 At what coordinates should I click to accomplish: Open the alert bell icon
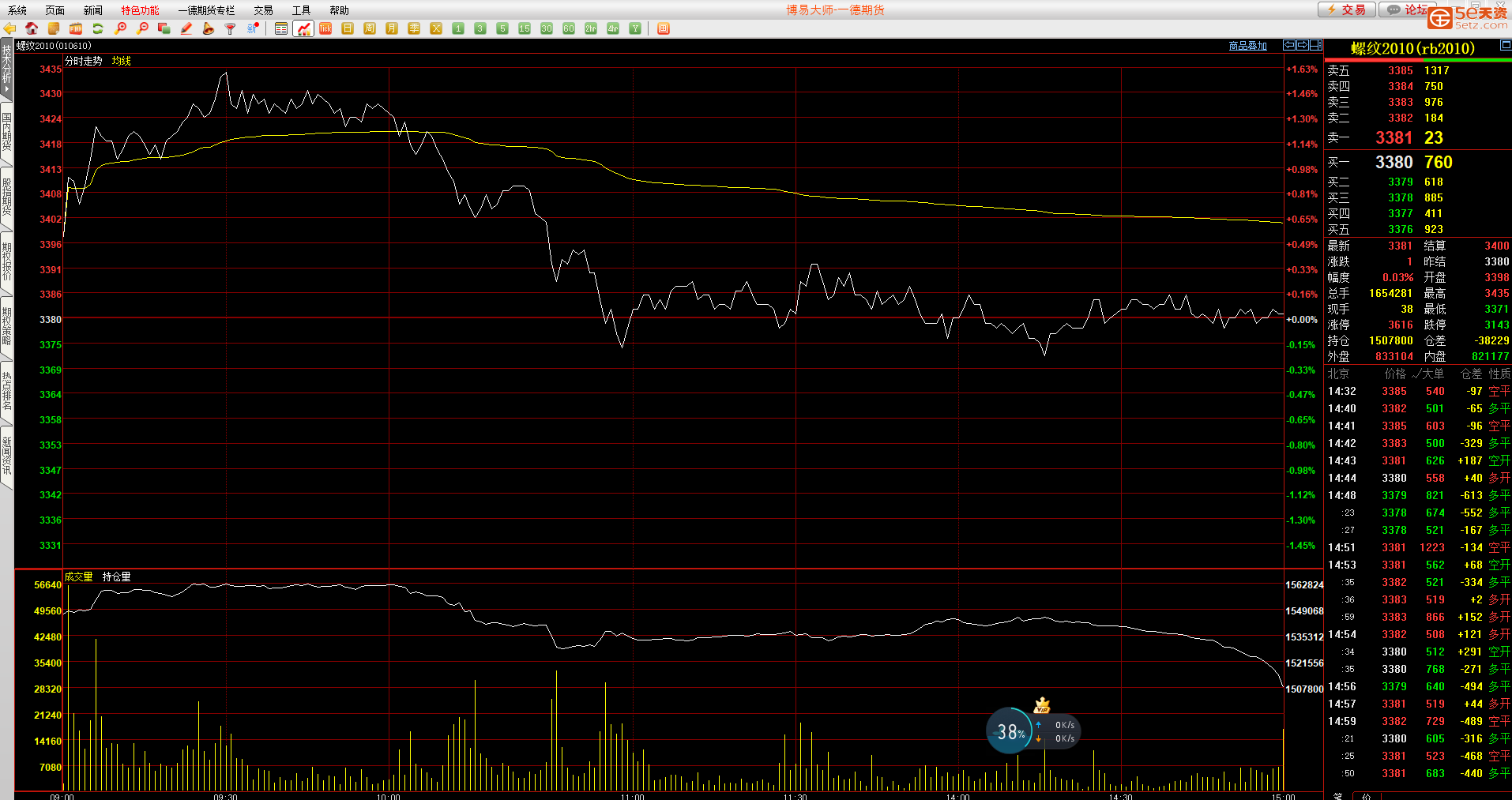(x=209, y=28)
